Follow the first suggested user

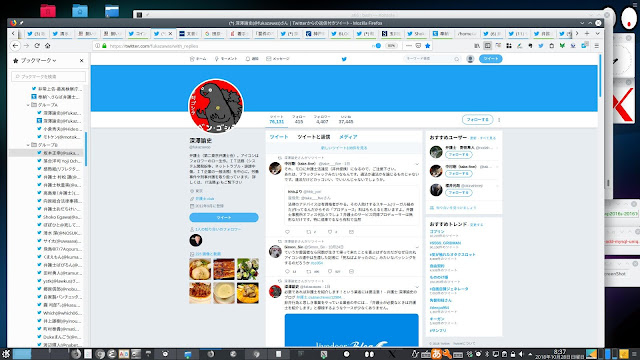(458, 155)
